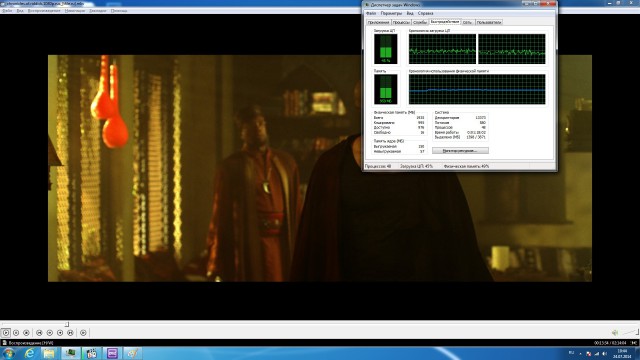Viewport: 640px width, 360px height.
Task: Skip to previous item in player controls
Action: [39, 333]
